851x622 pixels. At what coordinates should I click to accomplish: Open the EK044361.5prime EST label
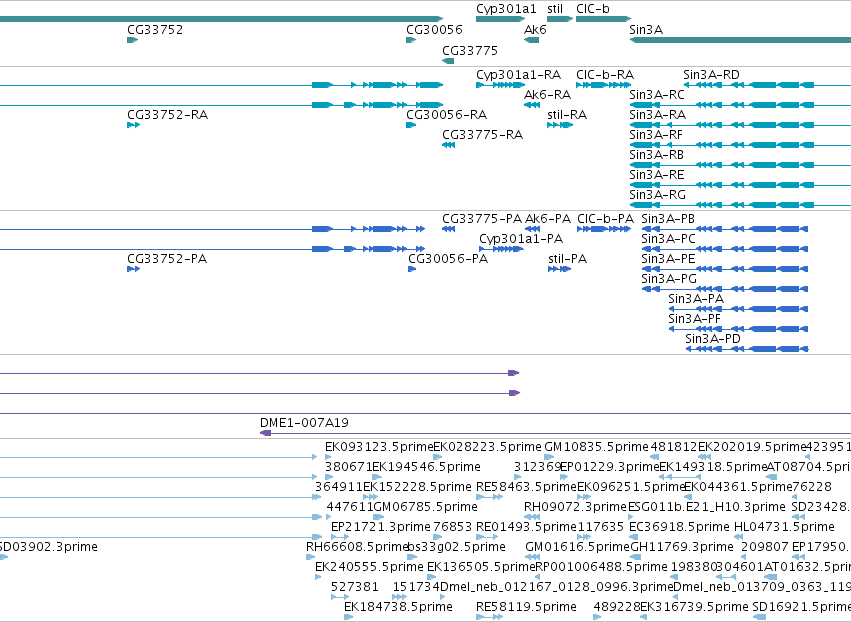(x=738, y=487)
